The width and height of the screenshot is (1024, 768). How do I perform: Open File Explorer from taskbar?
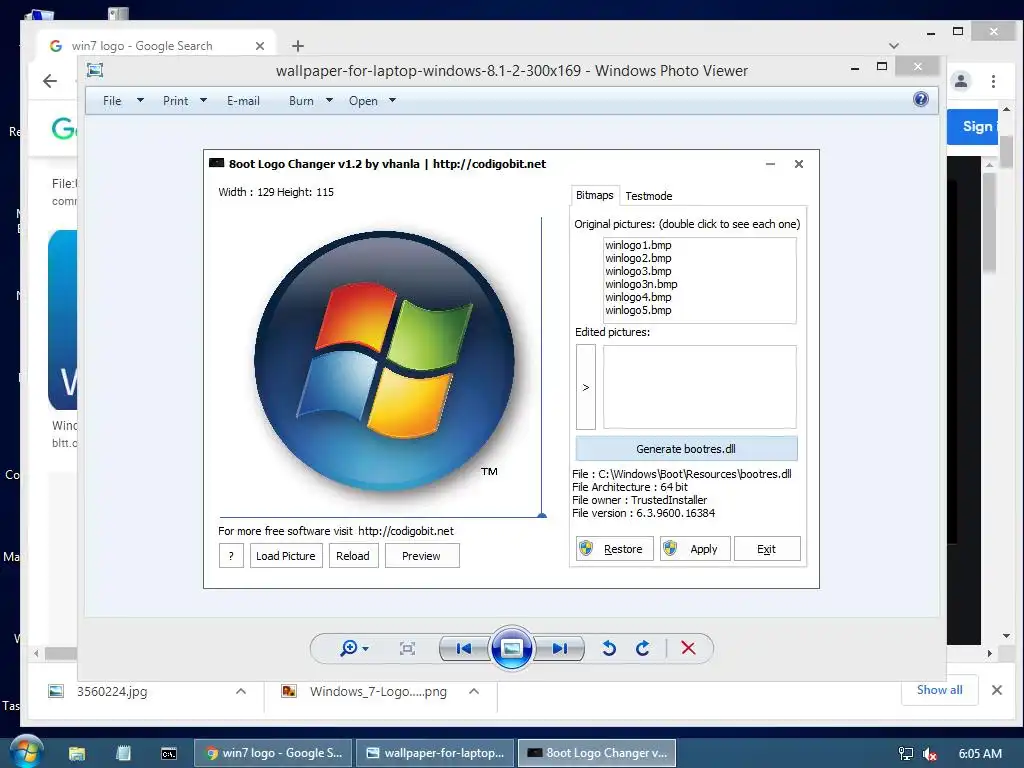pos(77,754)
